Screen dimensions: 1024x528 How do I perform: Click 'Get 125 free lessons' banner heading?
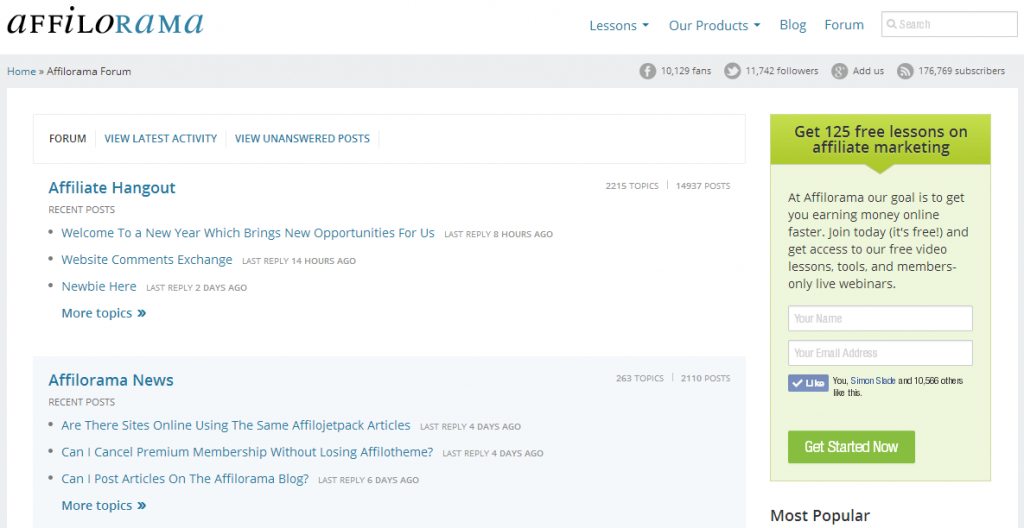click(x=880, y=139)
